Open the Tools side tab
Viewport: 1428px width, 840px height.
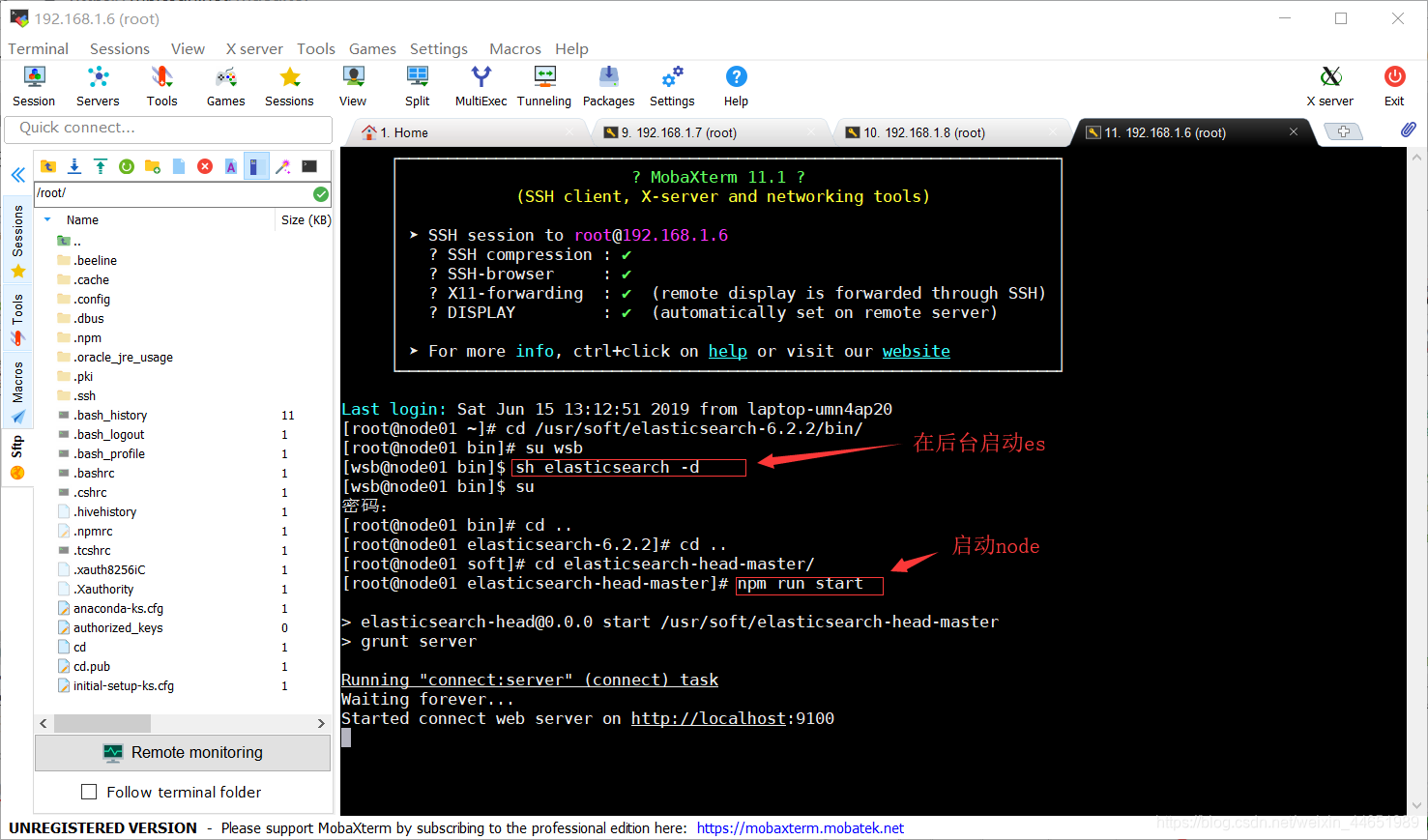pyautogui.click(x=17, y=320)
